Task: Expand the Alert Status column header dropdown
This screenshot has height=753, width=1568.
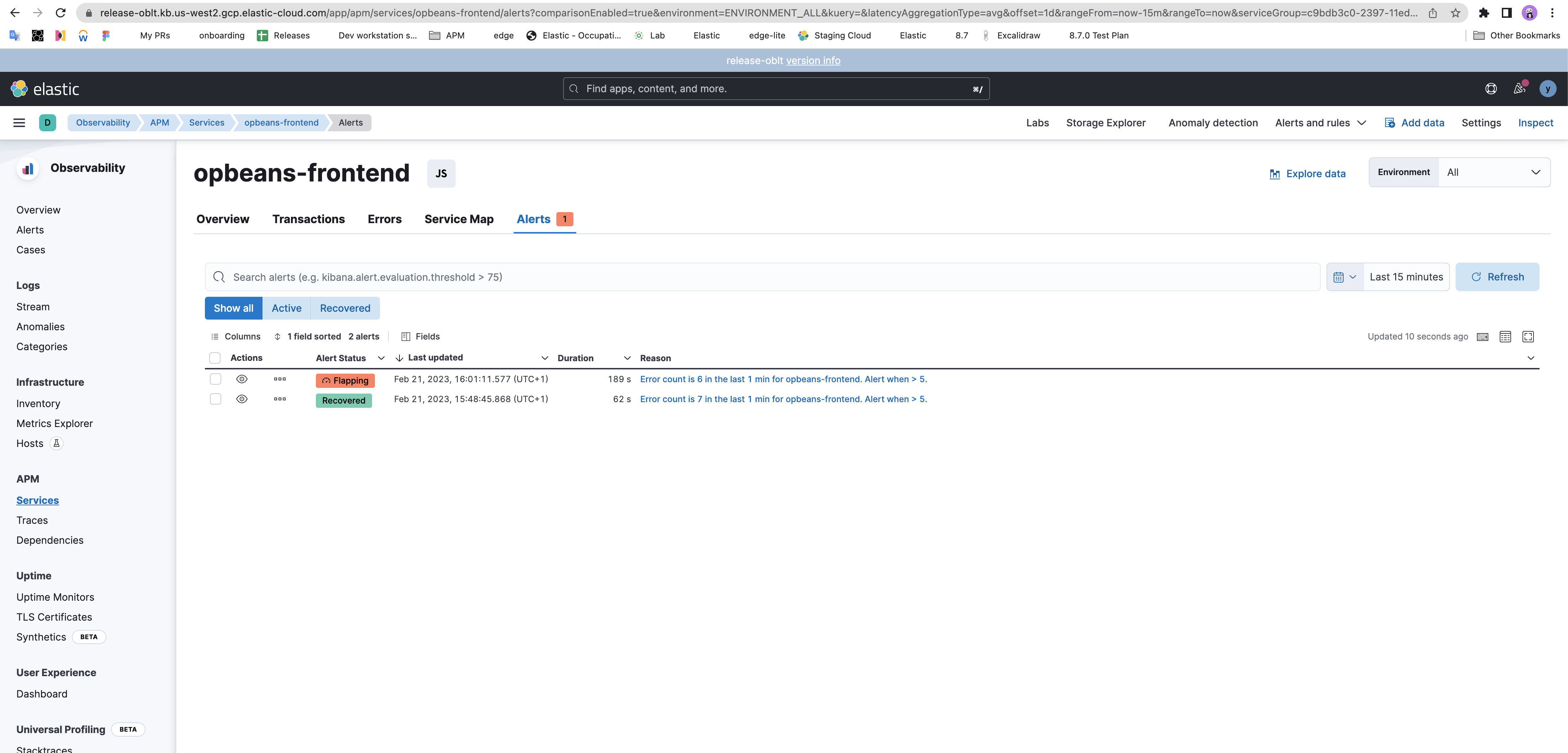Action: [x=381, y=358]
